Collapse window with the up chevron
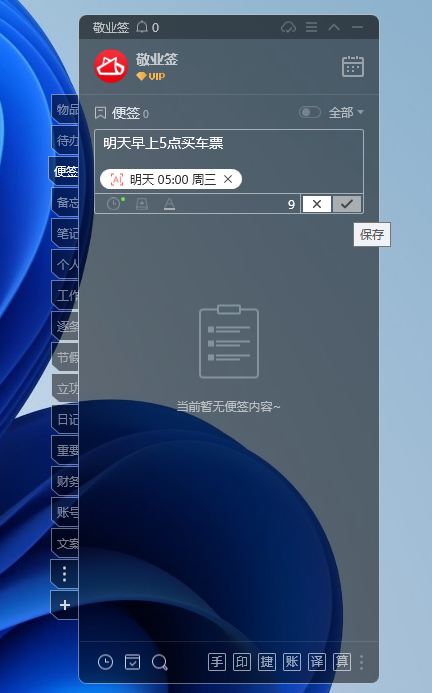Screen dimensions: 432x693 (x=334, y=27)
